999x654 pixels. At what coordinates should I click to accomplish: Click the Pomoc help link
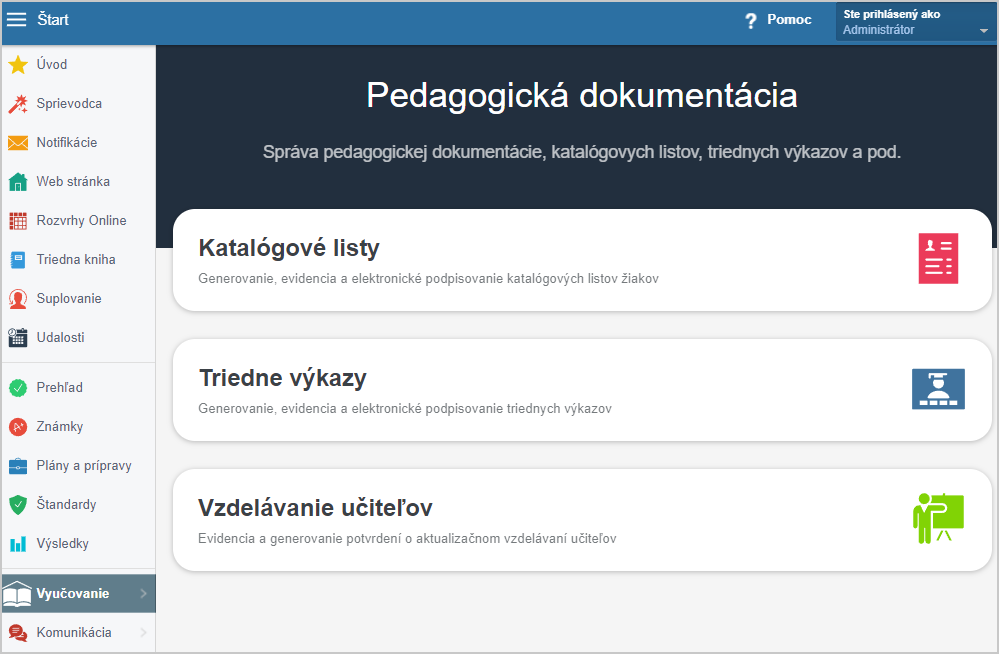pyautogui.click(x=778, y=20)
